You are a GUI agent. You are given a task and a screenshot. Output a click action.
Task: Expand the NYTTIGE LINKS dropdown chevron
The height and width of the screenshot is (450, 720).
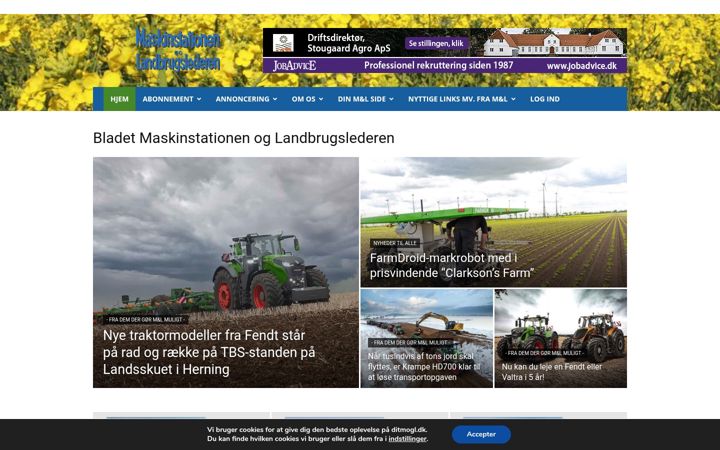(x=513, y=99)
